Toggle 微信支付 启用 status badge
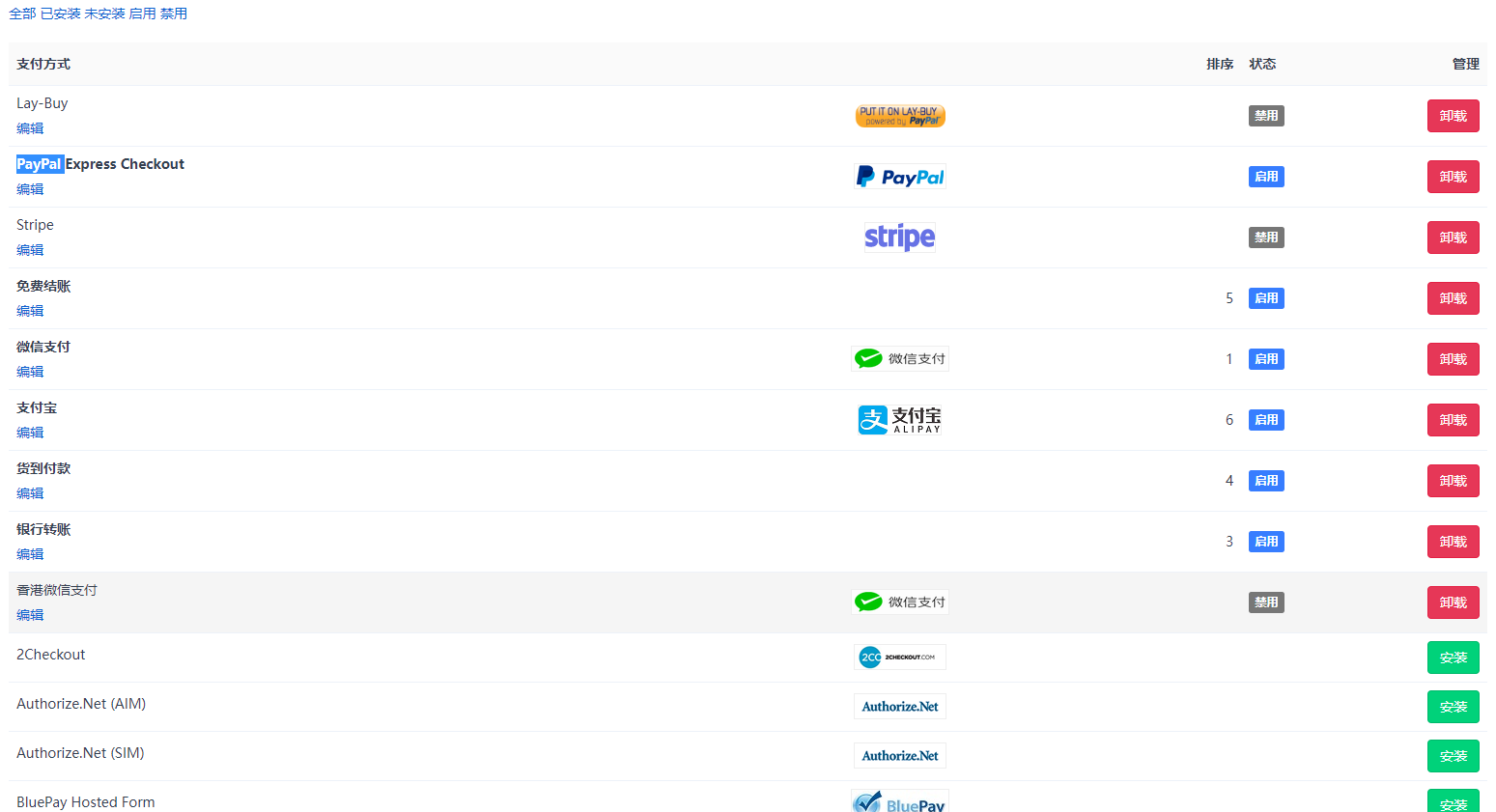The image size is (1496, 812). tap(1266, 359)
